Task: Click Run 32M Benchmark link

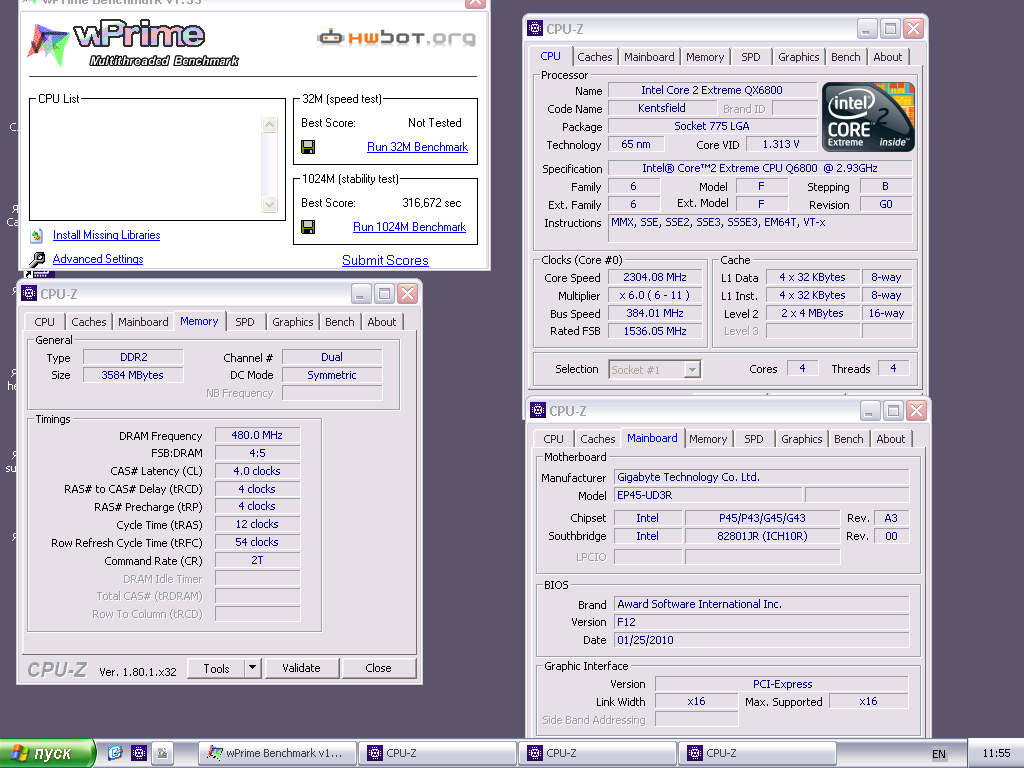Action: (417, 147)
